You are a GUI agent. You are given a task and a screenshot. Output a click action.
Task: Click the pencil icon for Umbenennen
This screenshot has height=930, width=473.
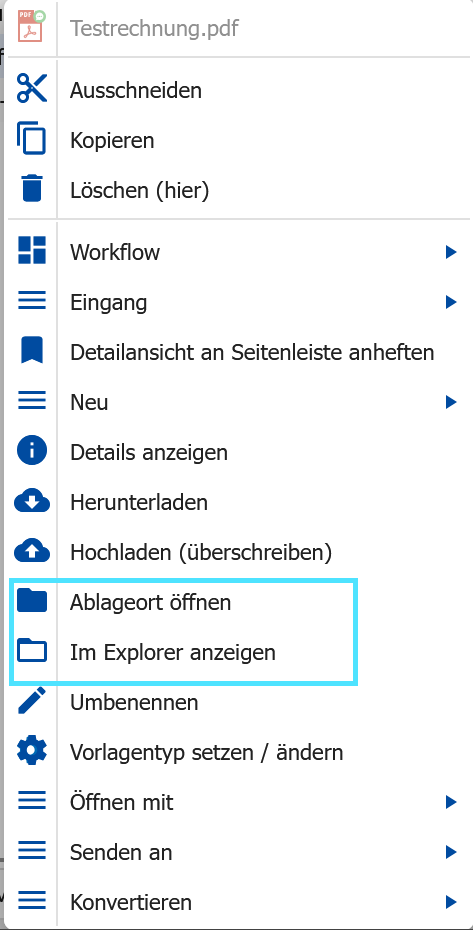click(x=31, y=702)
